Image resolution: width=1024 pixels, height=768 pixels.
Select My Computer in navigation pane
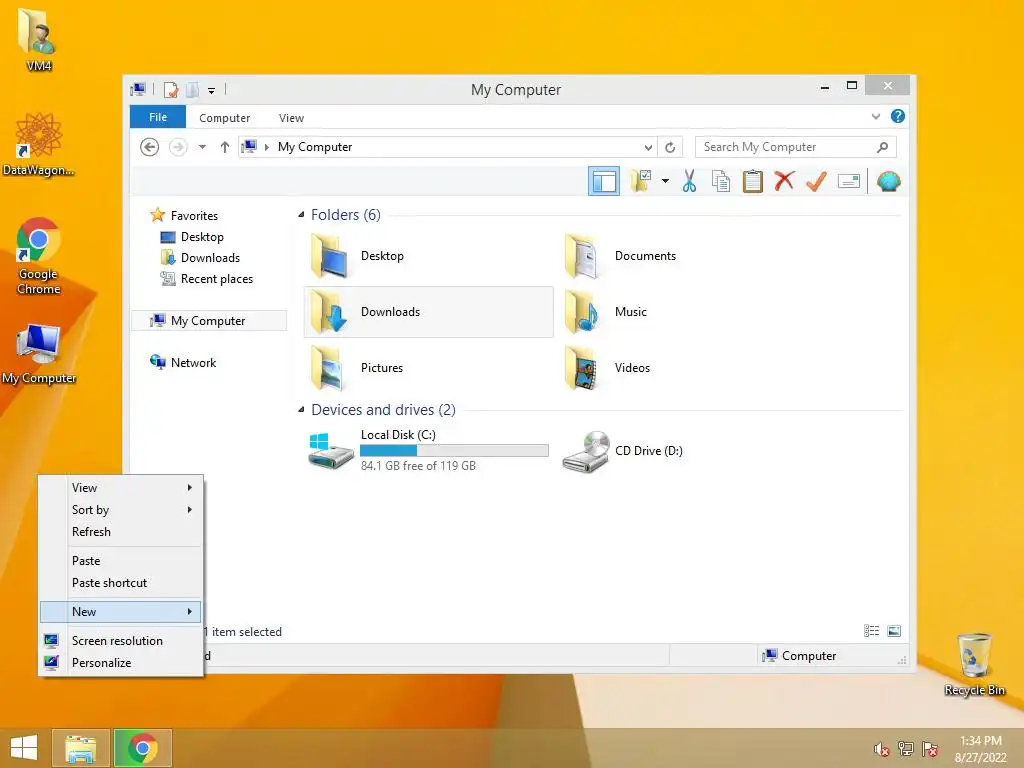(x=209, y=321)
